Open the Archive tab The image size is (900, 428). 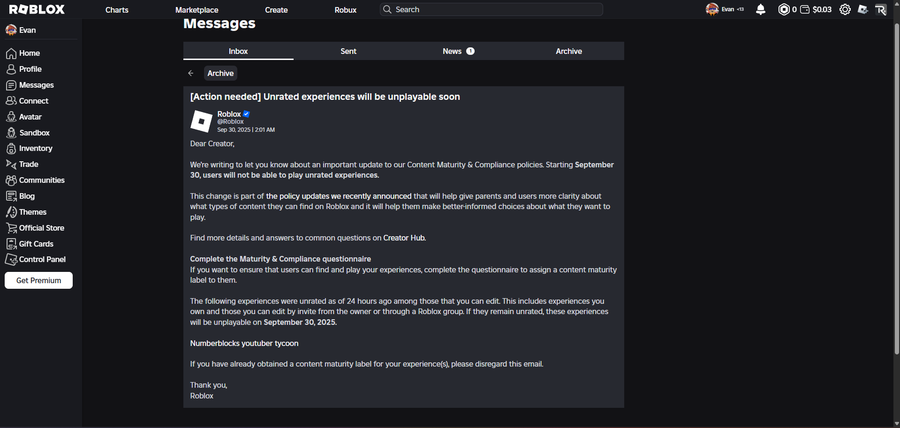569,51
